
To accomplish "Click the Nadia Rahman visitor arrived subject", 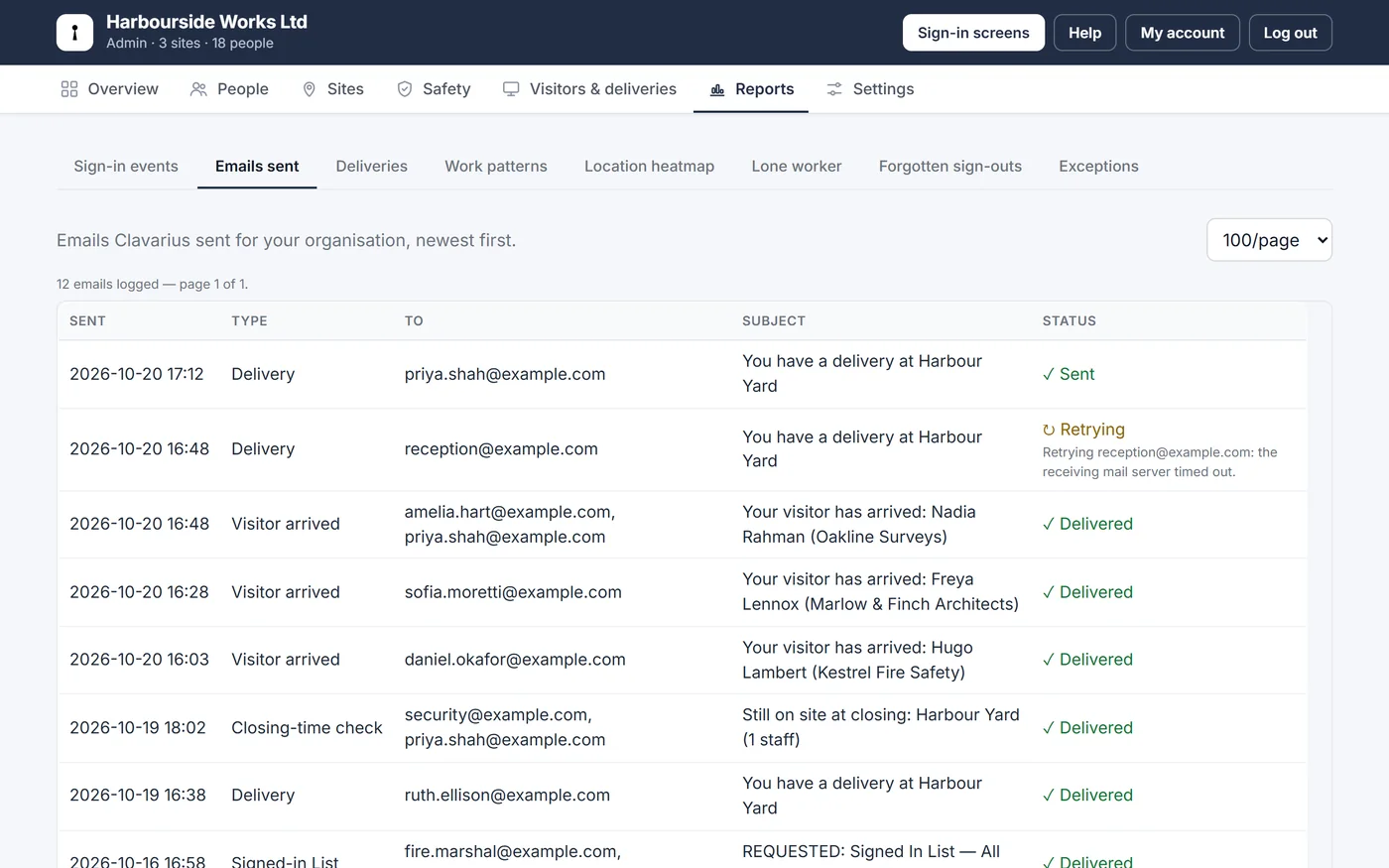I will pyautogui.click(x=859, y=525).
